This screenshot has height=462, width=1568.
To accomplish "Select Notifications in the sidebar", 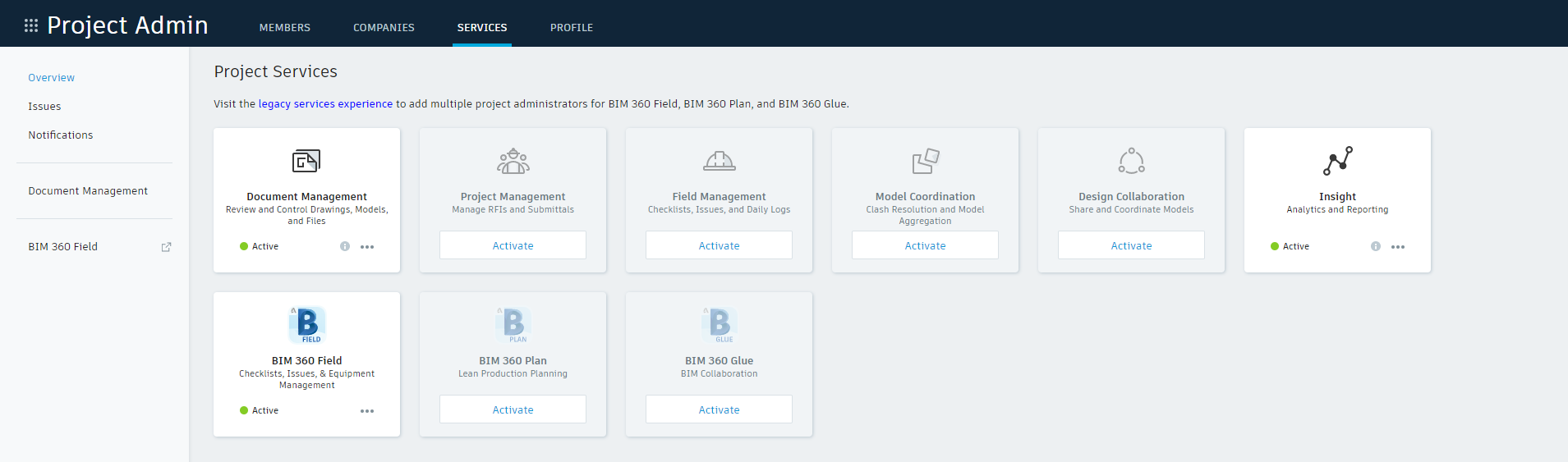I will click(61, 135).
